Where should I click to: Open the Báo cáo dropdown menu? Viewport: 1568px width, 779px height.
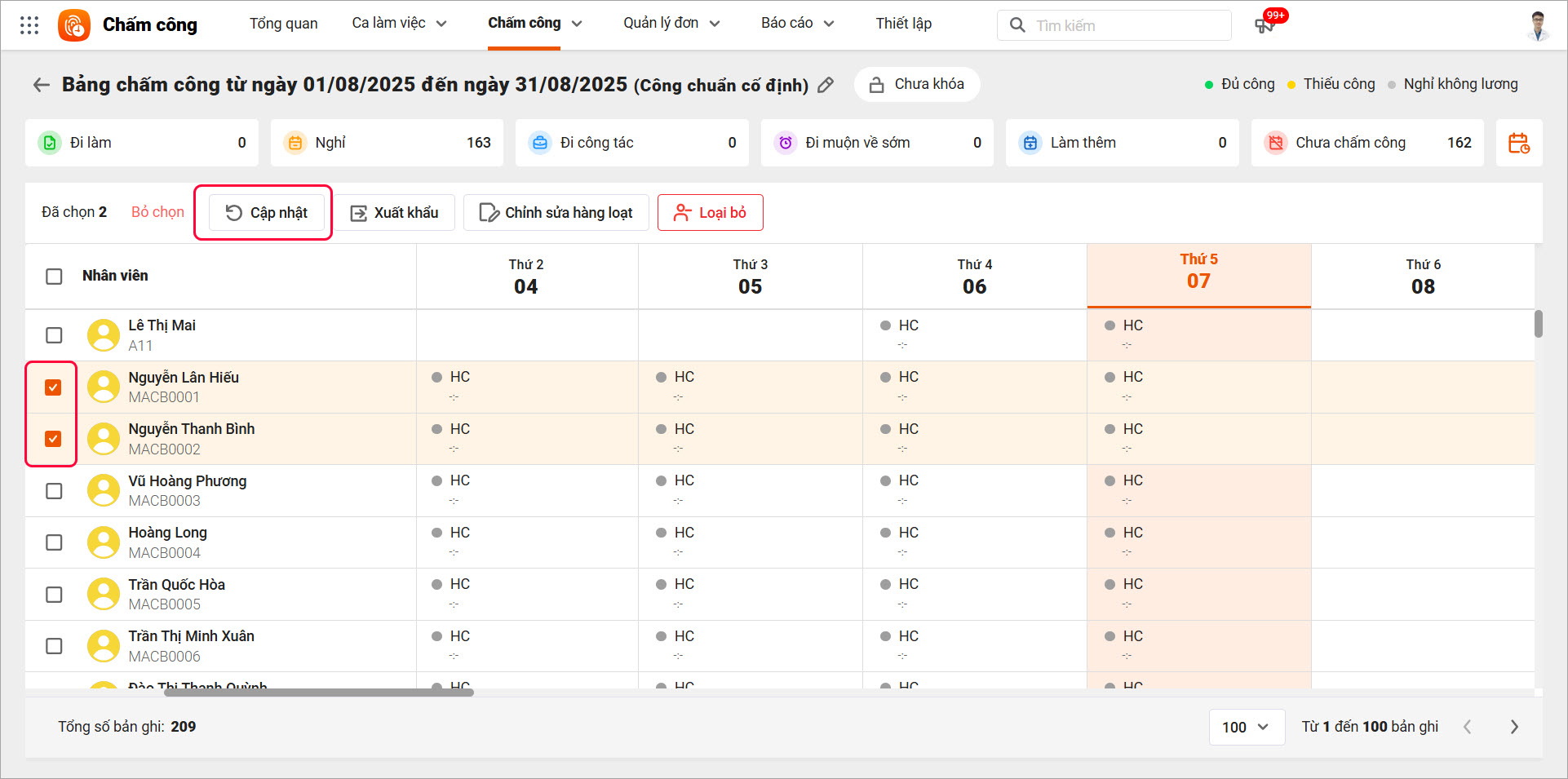coord(797,24)
